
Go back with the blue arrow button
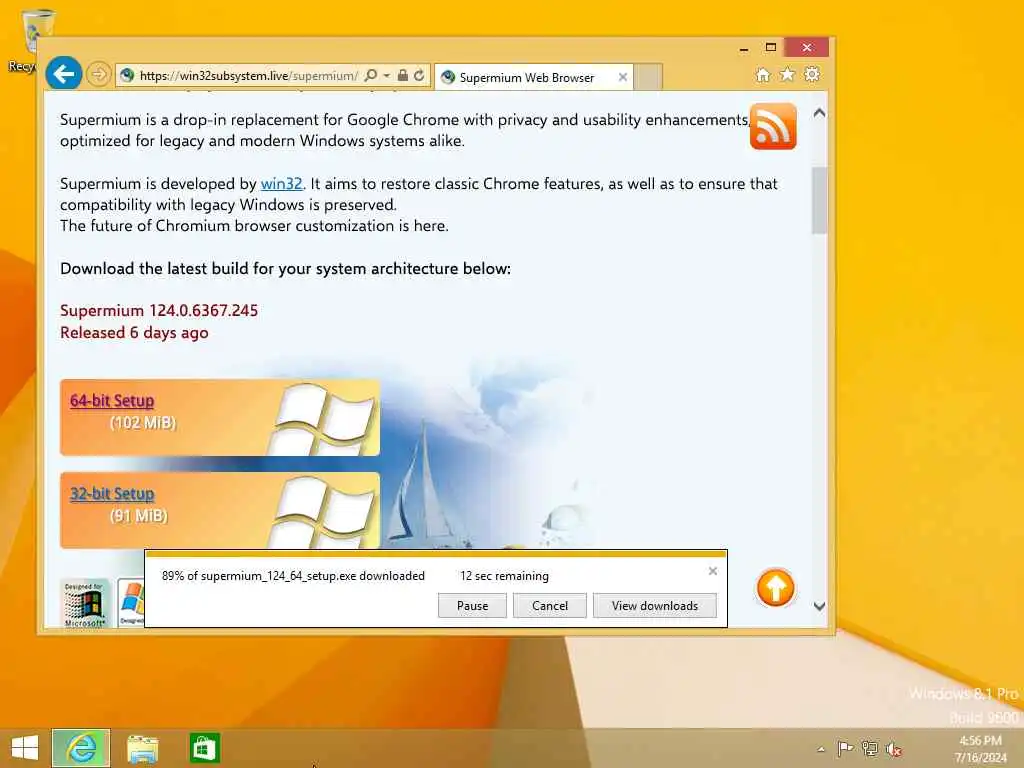click(63, 74)
